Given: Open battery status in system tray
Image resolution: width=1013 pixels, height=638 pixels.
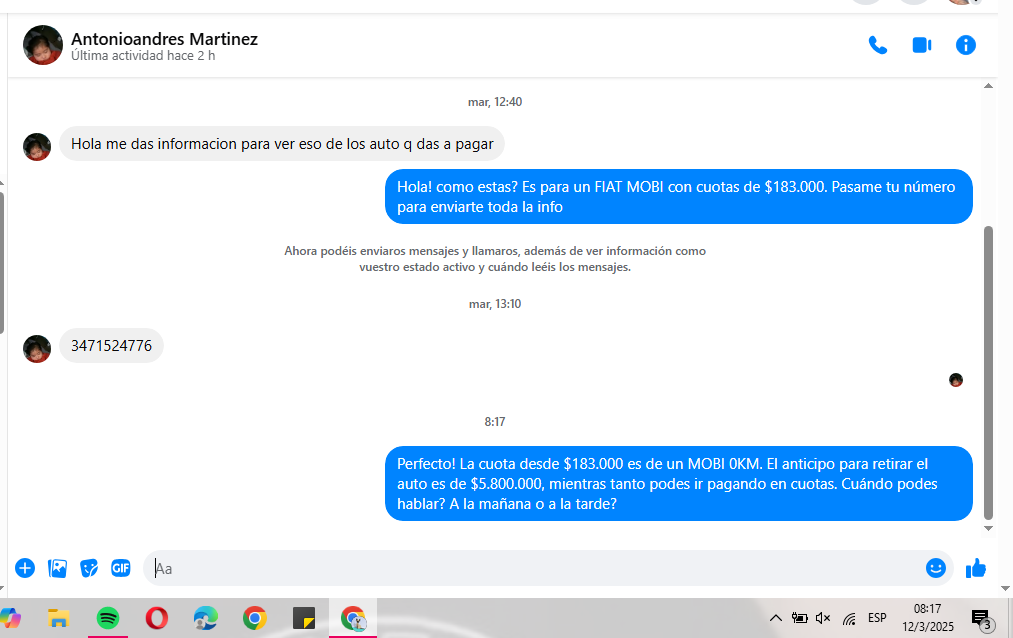Looking at the screenshot, I should click(x=800, y=618).
